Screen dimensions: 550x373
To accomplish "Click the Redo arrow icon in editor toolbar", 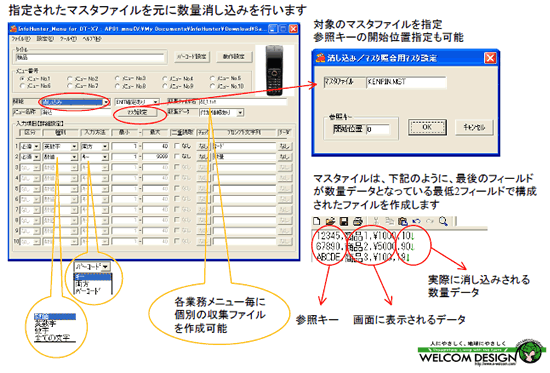I will pos(430,221).
